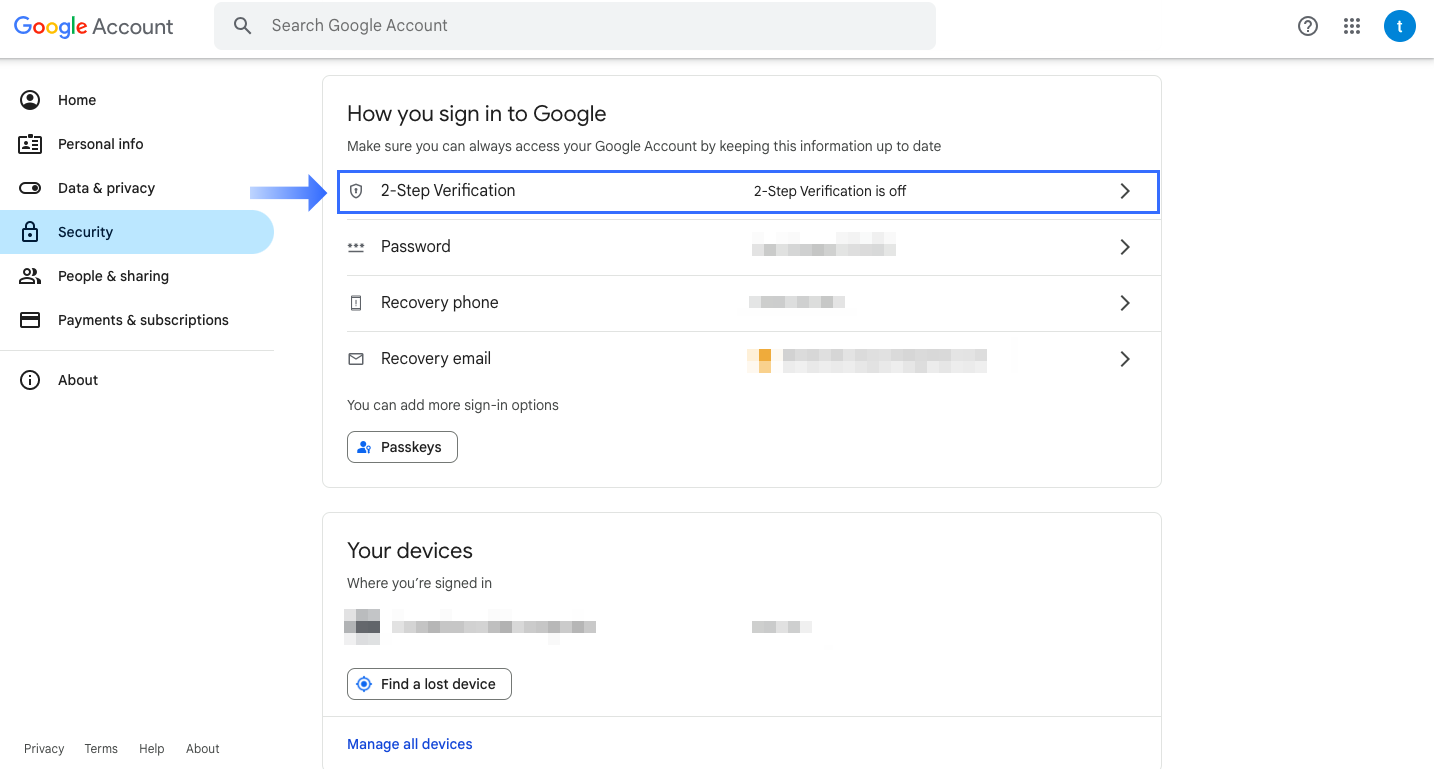Image resolution: width=1434 pixels, height=769 pixels.
Task: Click the search magnifier icon
Action: pyautogui.click(x=243, y=25)
